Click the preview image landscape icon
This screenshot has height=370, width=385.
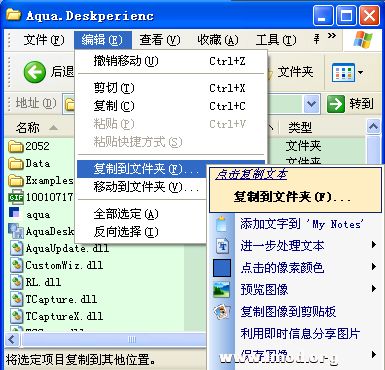(x=221, y=289)
